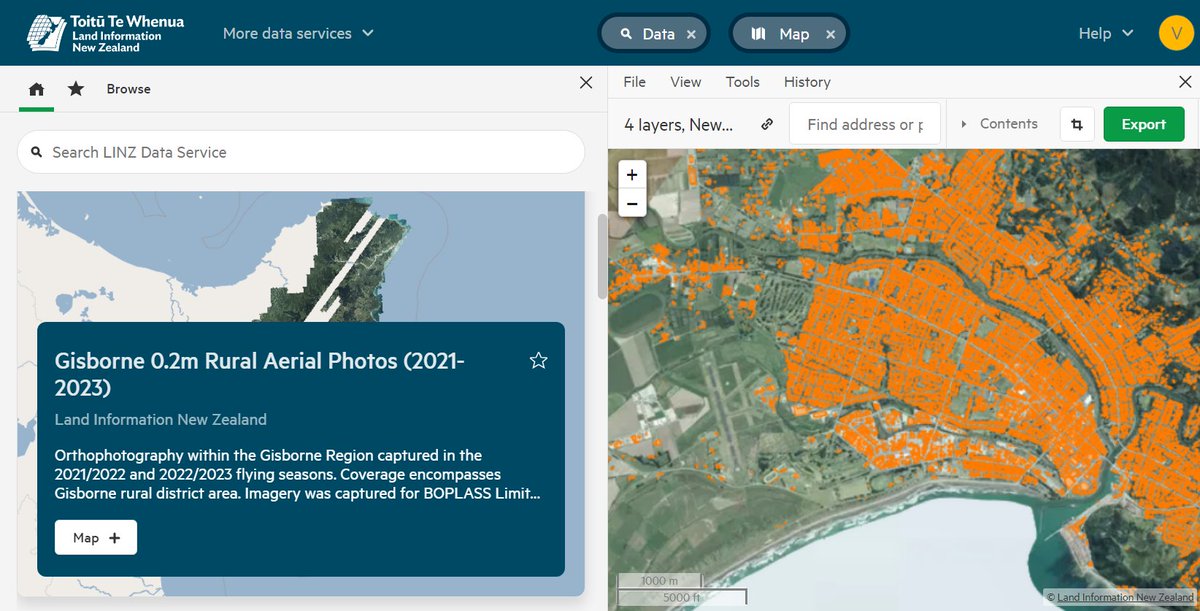Open the Help dropdown menu

point(1105,33)
